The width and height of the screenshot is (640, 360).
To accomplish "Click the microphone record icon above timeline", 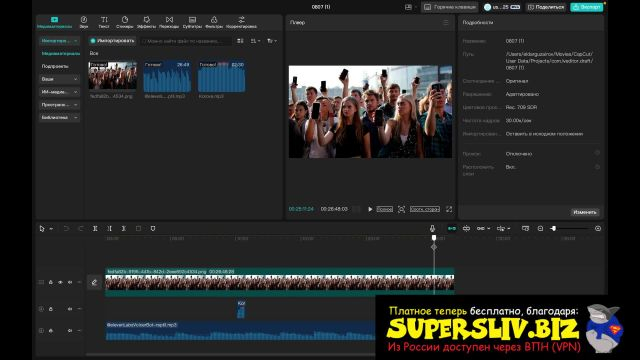I will coord(432,229).
